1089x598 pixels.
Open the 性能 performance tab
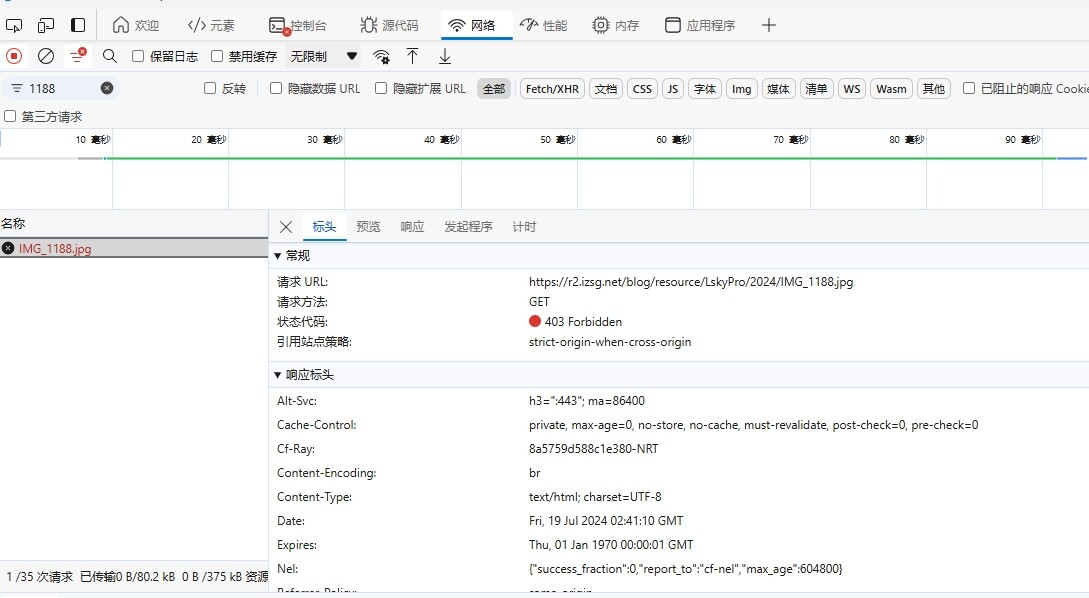pos(543,26)
